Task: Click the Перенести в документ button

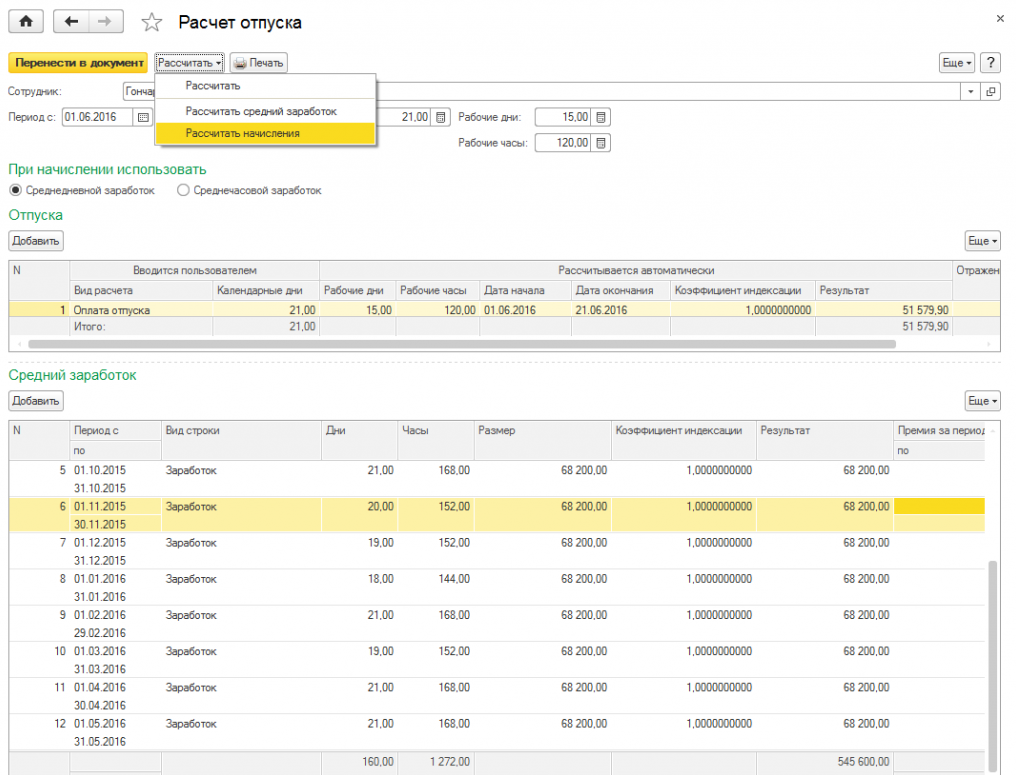Action: [78, 63]
